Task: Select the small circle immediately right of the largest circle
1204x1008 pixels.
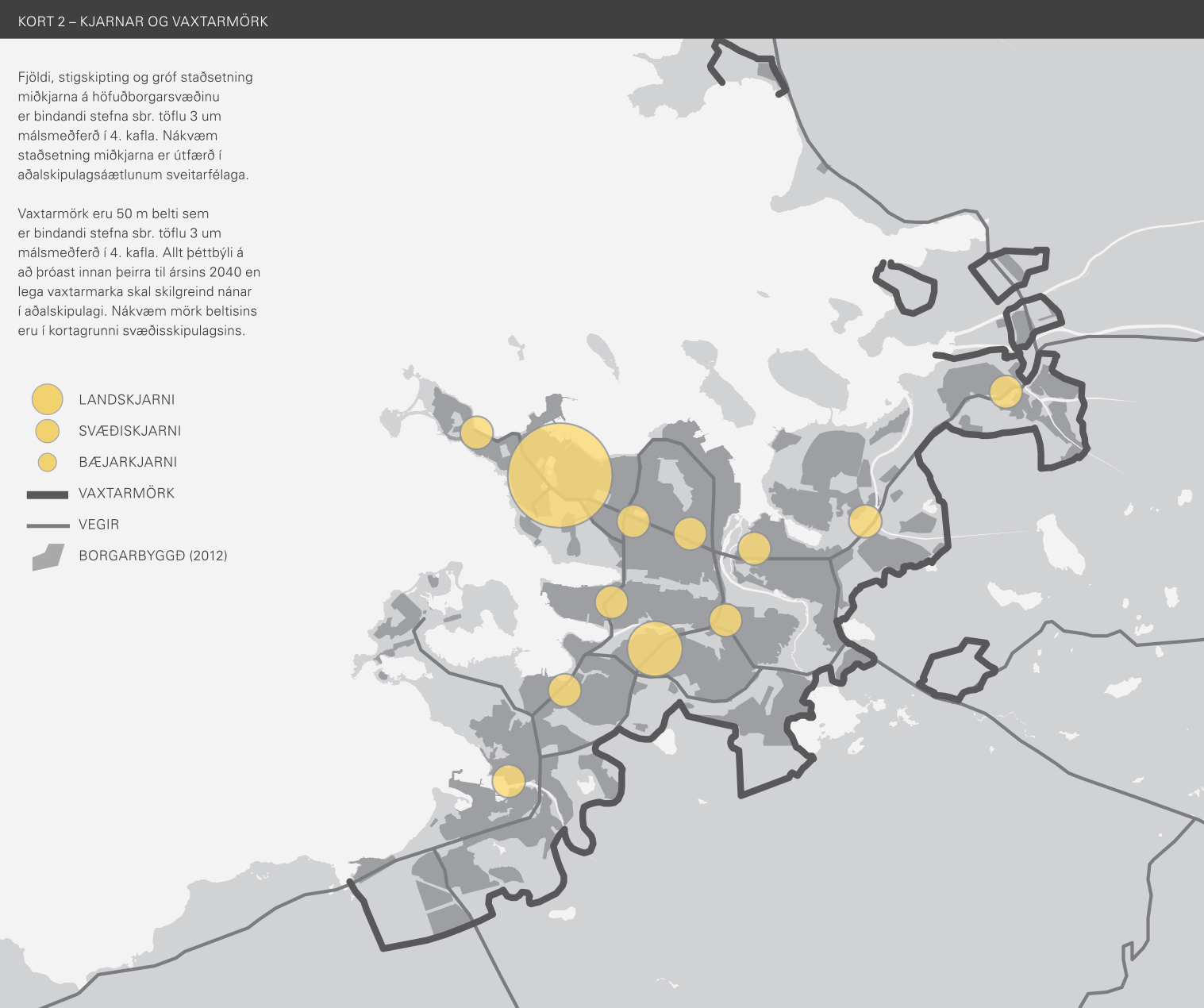Action: [633, 521]
